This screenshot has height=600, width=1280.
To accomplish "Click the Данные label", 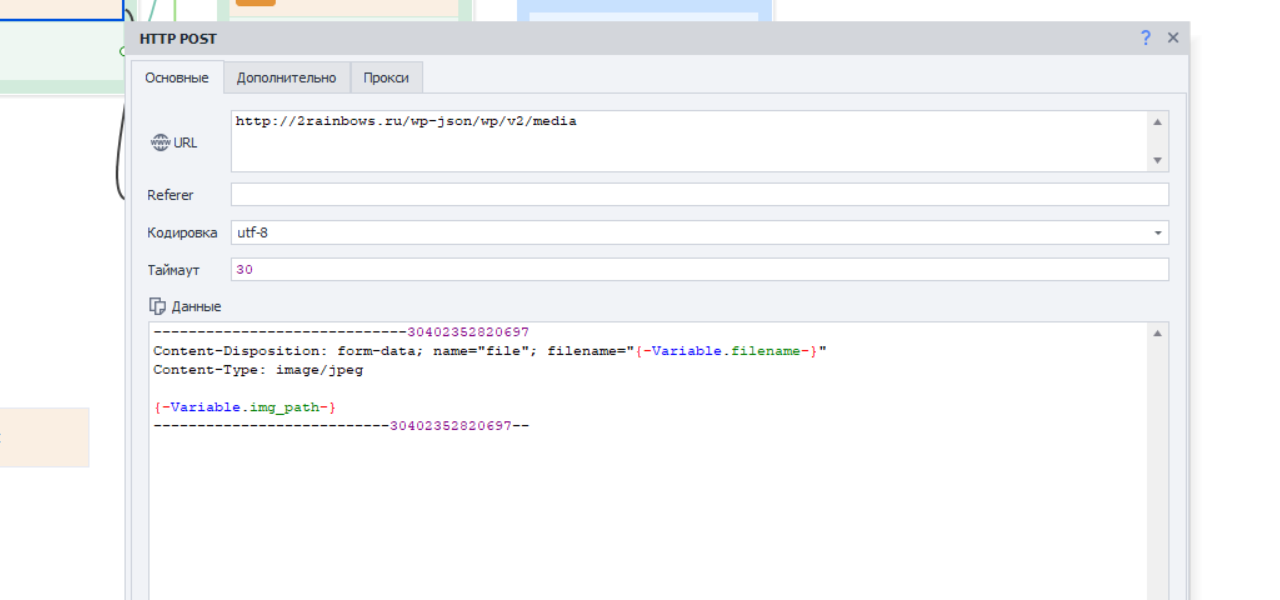I will click(x=196, y=307).
